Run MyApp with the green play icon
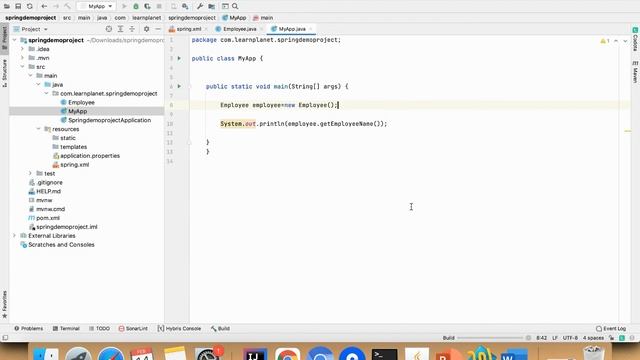 click(x=124, y=7)
